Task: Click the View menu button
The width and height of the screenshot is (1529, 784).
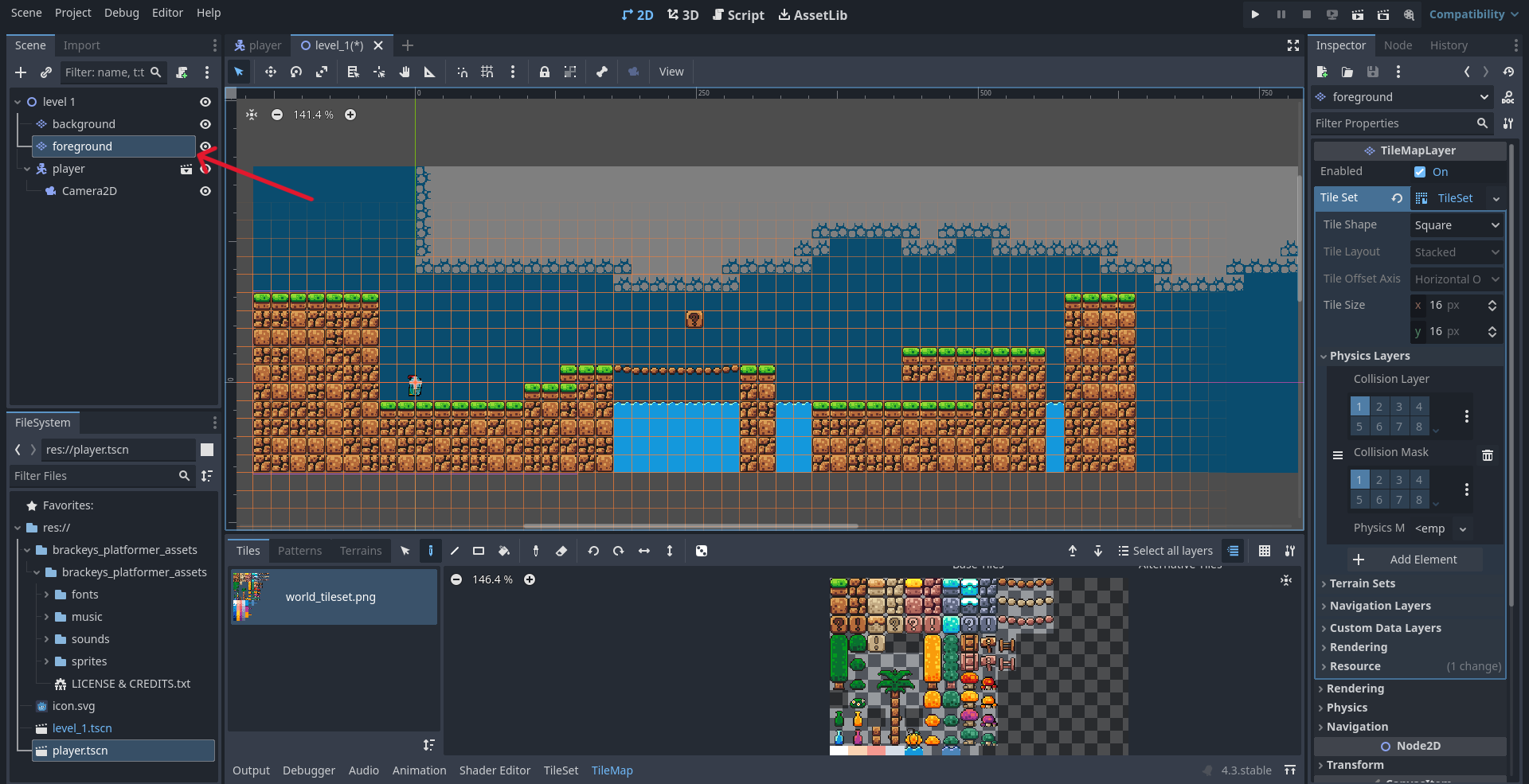Action: click(x=671, y=72)
